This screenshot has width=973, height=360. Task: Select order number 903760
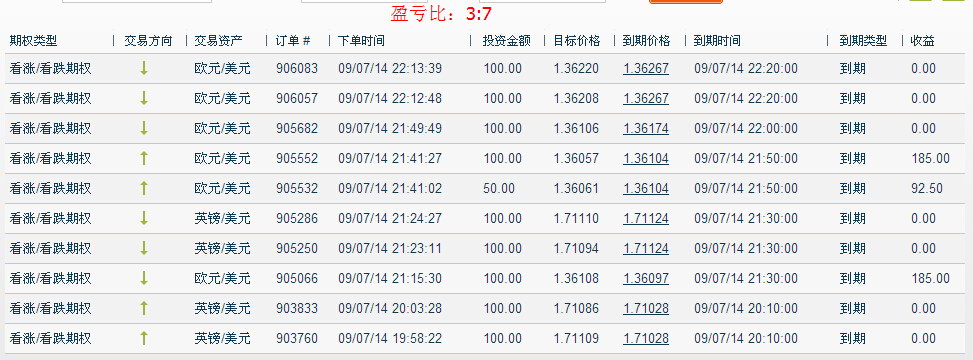pos(297,338)
